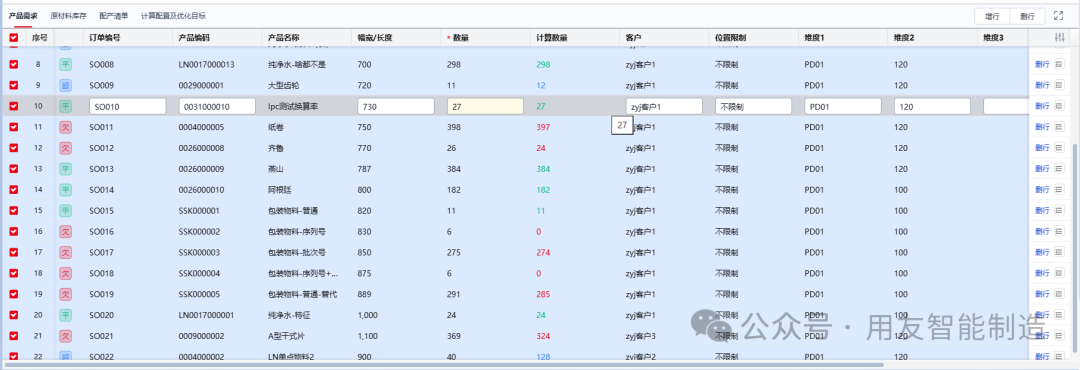Open the 计算配置及优化目标 tab

click(x=173, y=15)
